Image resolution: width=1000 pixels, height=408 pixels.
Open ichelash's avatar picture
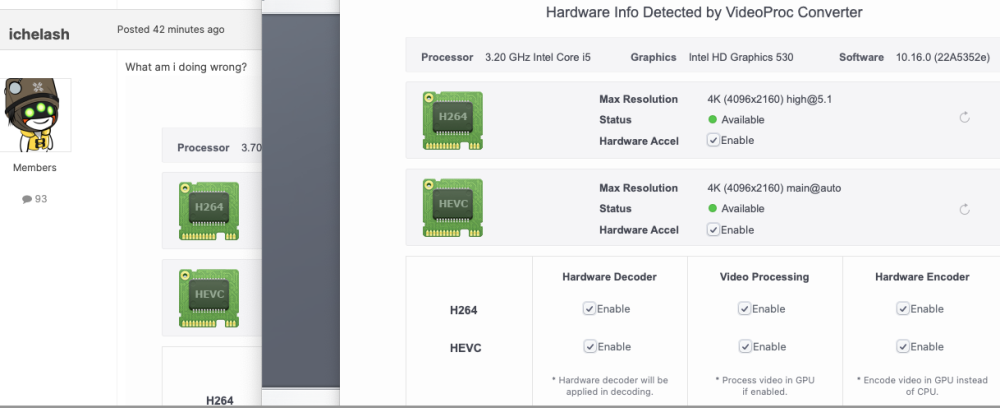tap(35, 115)
